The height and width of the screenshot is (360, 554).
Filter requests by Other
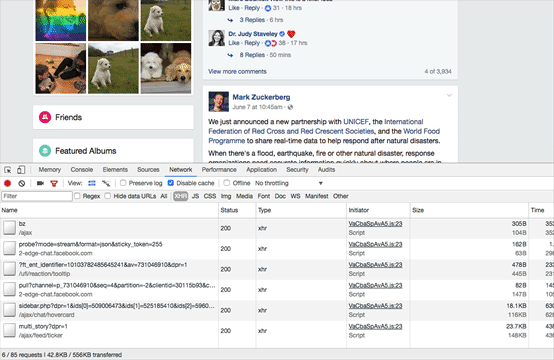tap(341, 196)
